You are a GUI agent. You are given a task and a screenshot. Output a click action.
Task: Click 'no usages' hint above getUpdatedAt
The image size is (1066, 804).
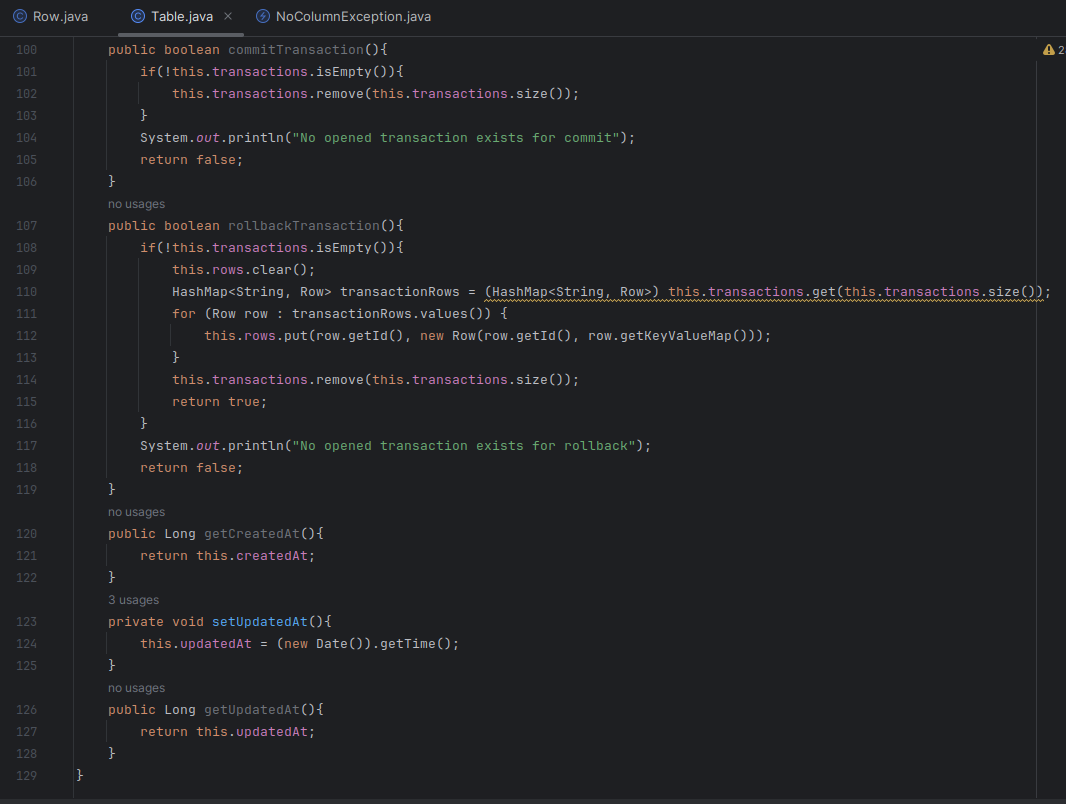tap(136, 688)
